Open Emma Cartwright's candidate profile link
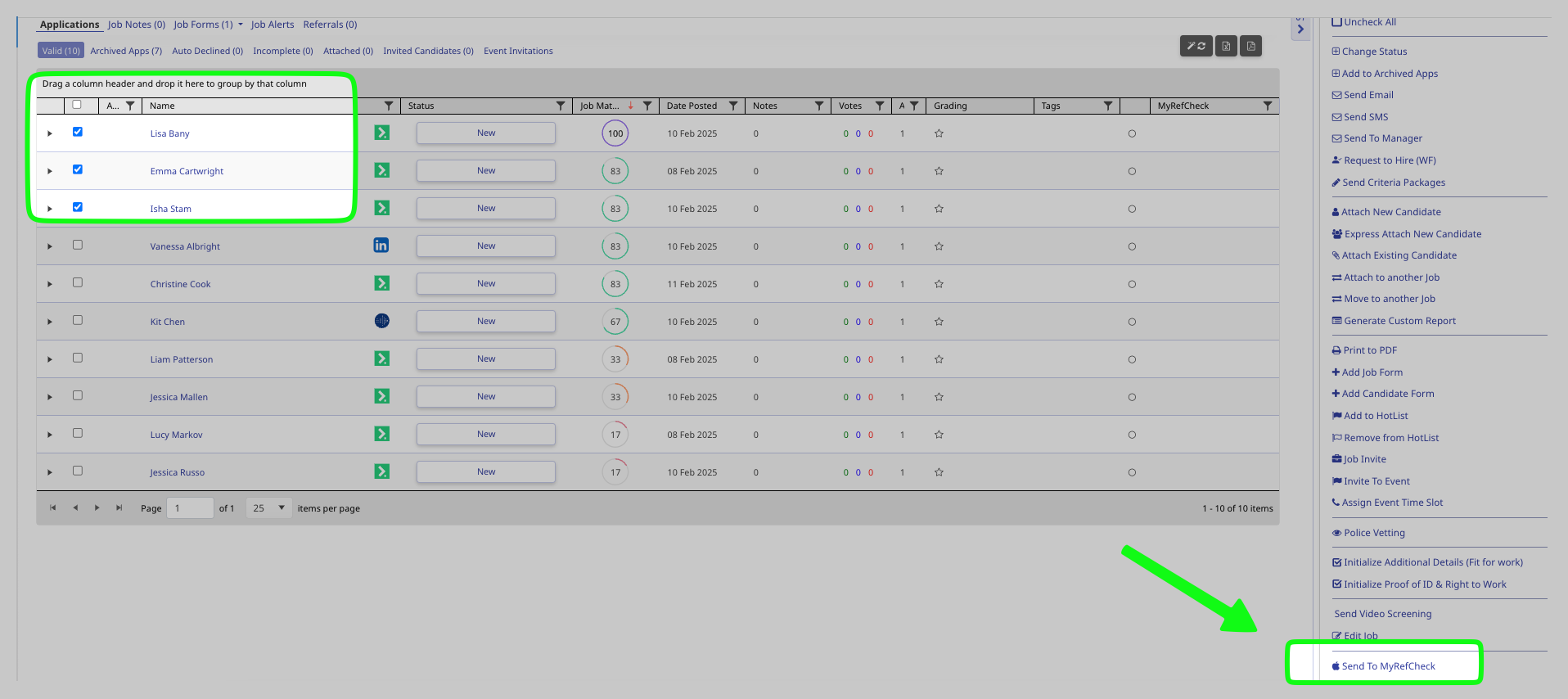 pos(187,171)
